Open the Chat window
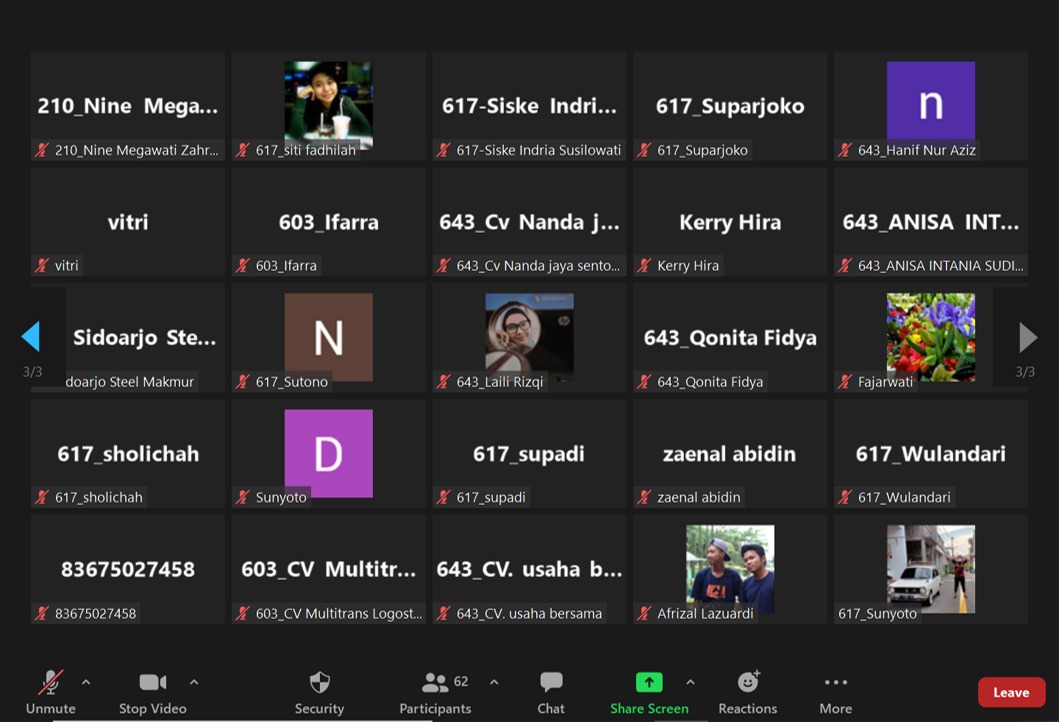The image size is (1059, 722). click(551, 683)
